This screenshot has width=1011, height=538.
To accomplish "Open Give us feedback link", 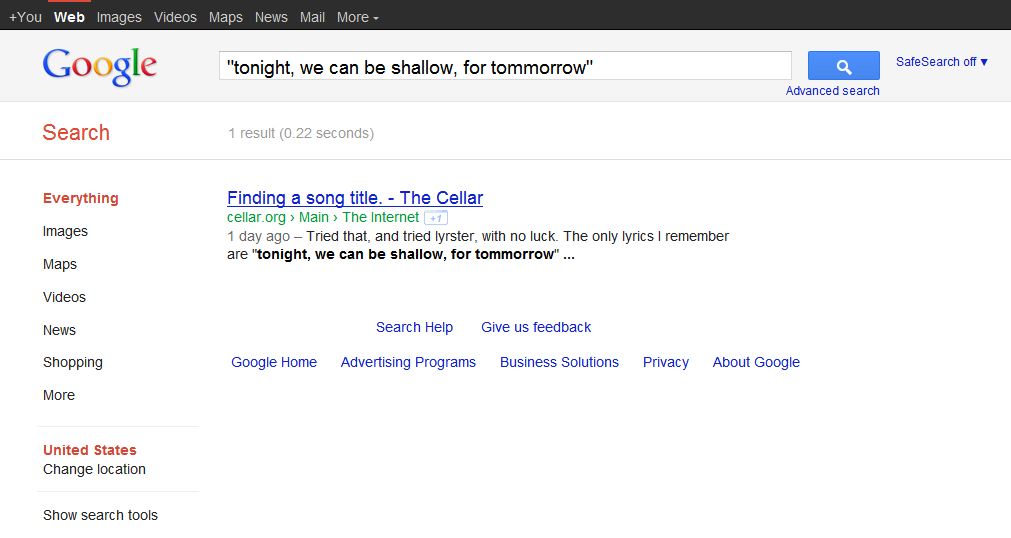I will [x=536, y=327].
